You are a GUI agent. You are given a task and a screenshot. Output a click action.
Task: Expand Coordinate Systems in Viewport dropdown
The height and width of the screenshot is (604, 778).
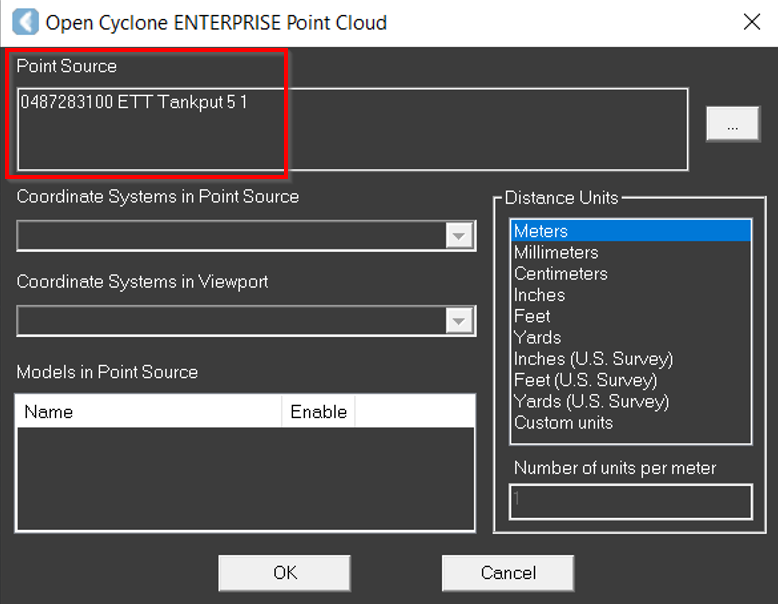point(459,321)
